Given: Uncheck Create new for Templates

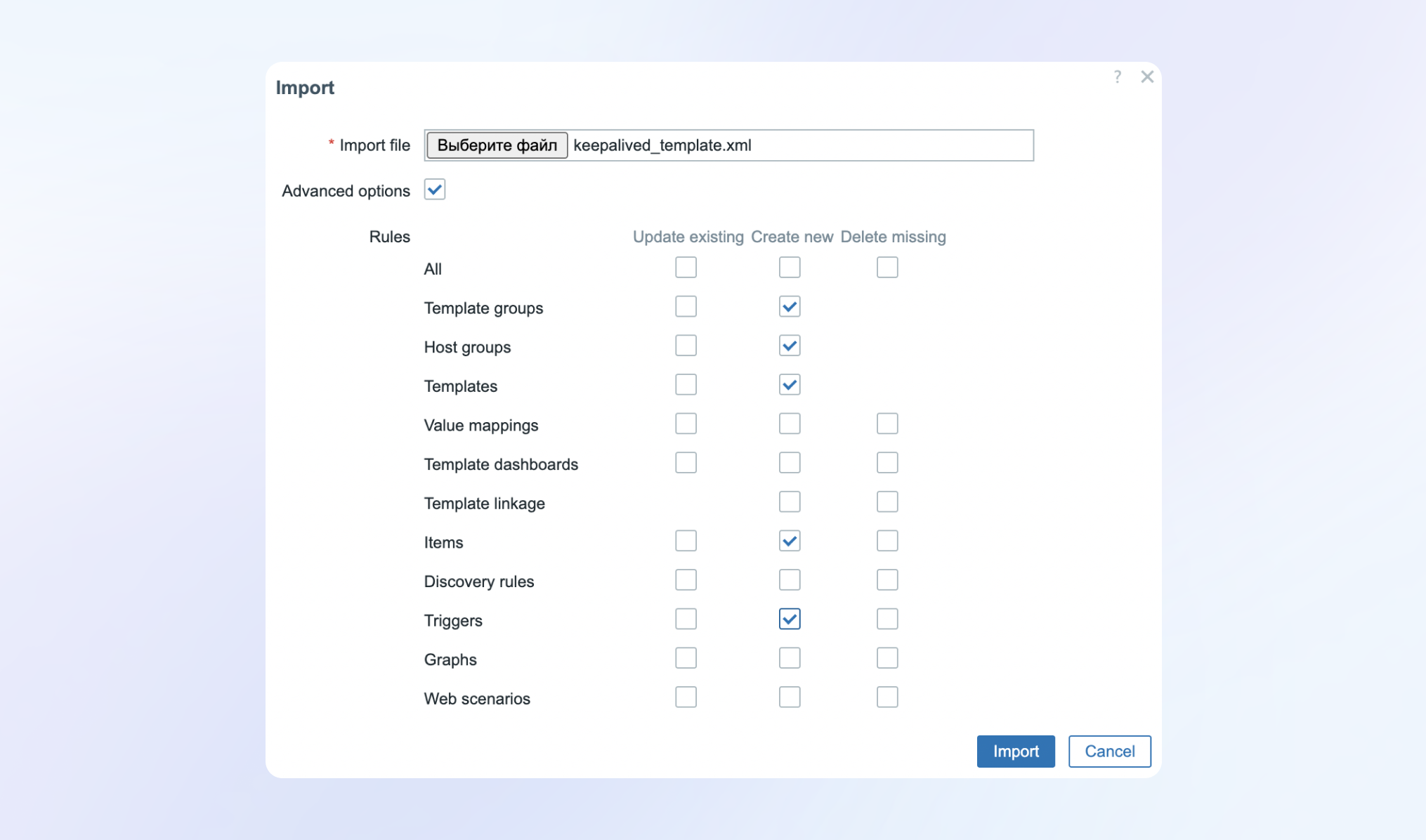Looking at the screenshot, I should (790, 385).
